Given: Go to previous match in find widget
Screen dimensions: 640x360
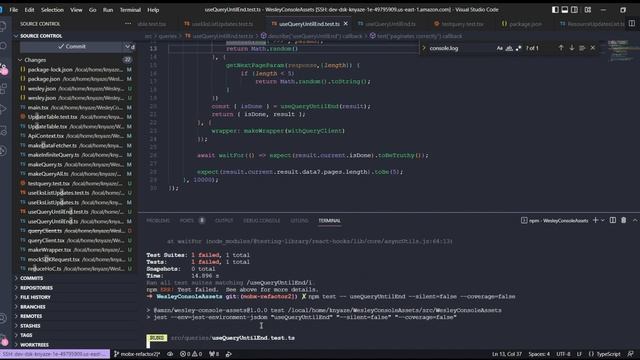Looking at the screenshot, I should pyautogui.click(x=561, y=48).
